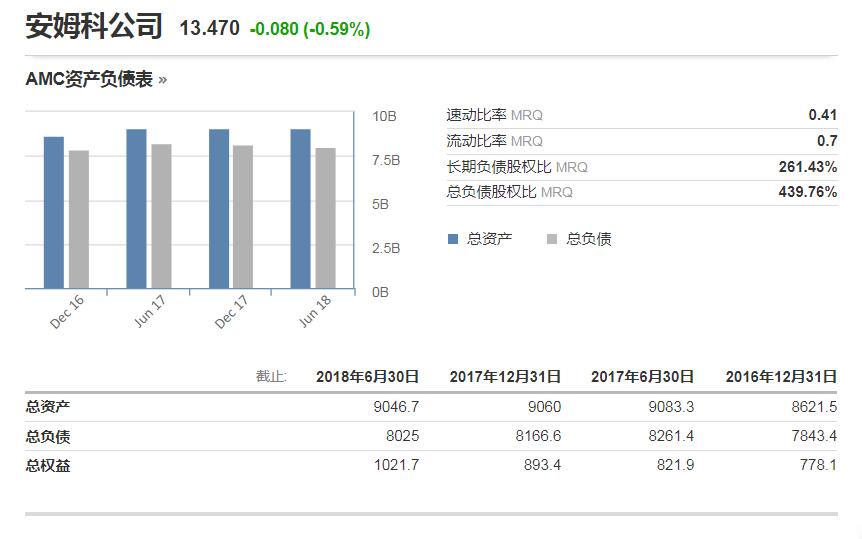The width and height of the screenshot is (862, 539).
Task: Click the price change -0.080 (-0.59%)
Action: (x=310, y=29)
